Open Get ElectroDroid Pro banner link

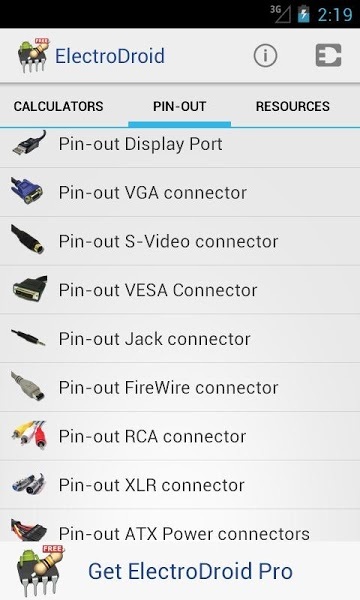tap(180, 571)
